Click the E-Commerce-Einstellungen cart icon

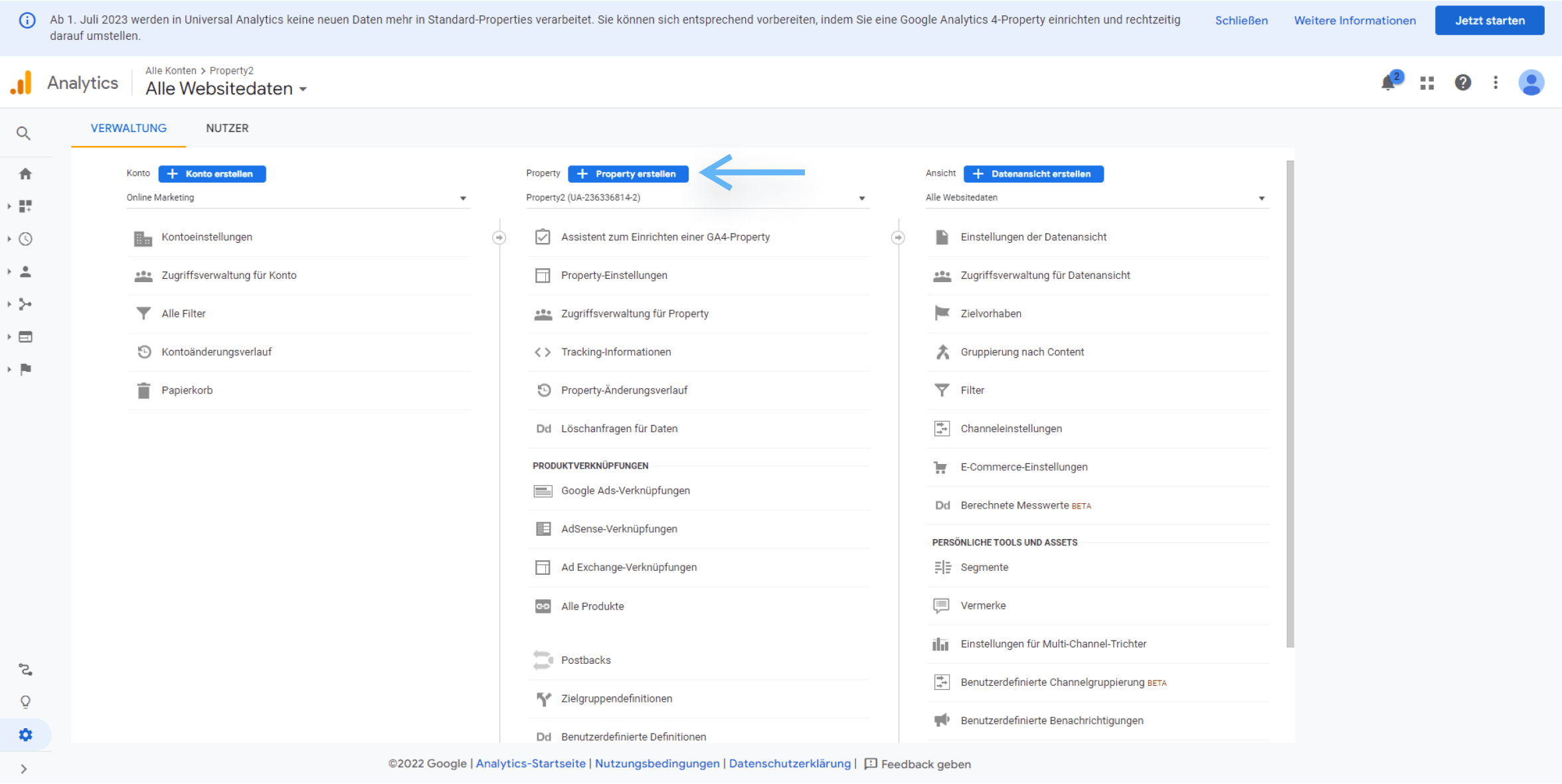click(x=941, y=467)
